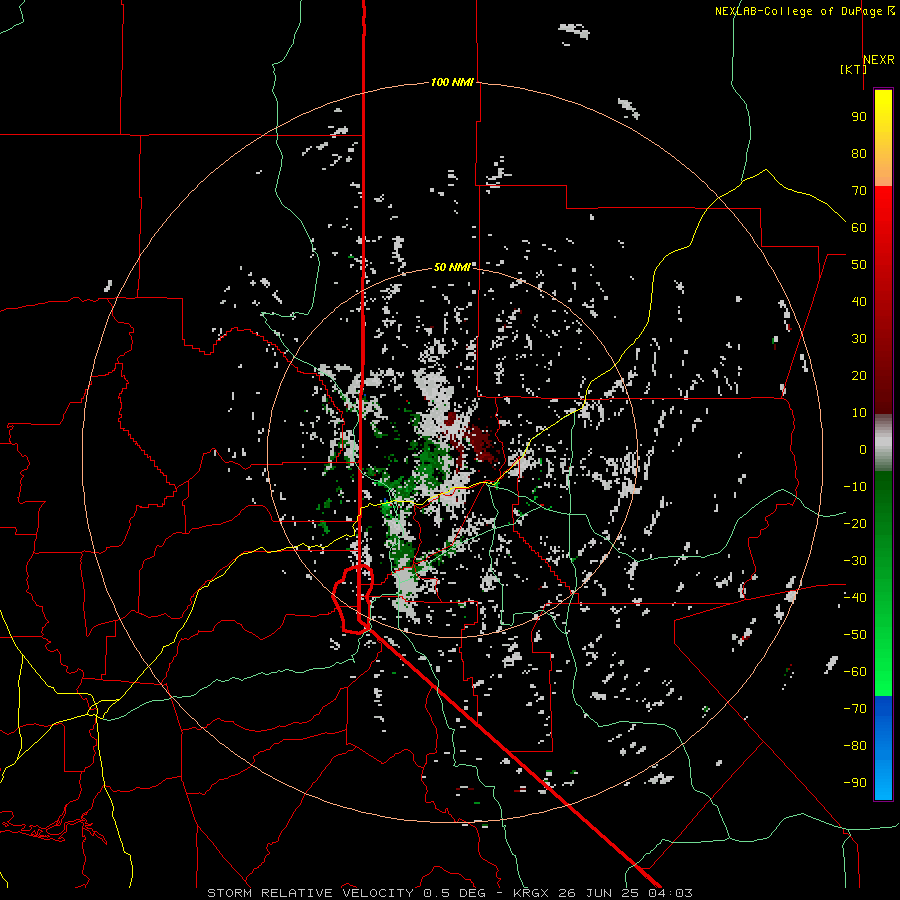Click the -80 value on the velocity scale
This screenshot has height=900, width=900.
click(855, 746)
